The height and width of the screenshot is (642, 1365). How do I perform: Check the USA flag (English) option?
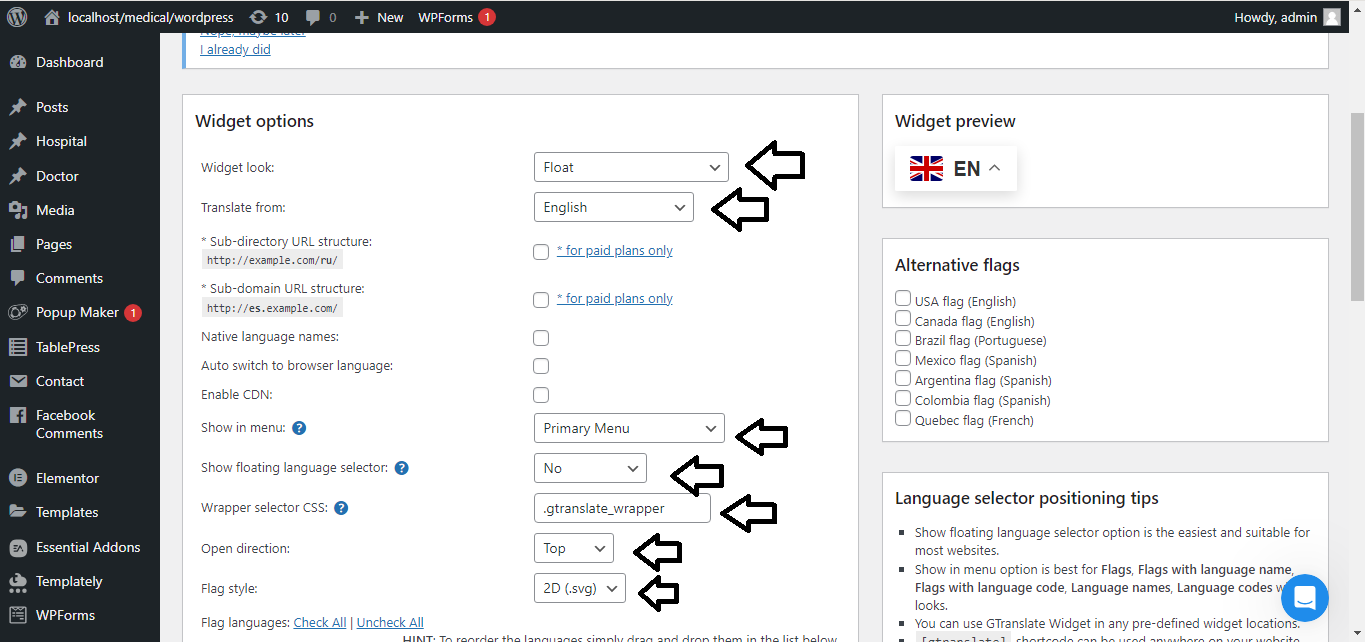click(903, 299)
